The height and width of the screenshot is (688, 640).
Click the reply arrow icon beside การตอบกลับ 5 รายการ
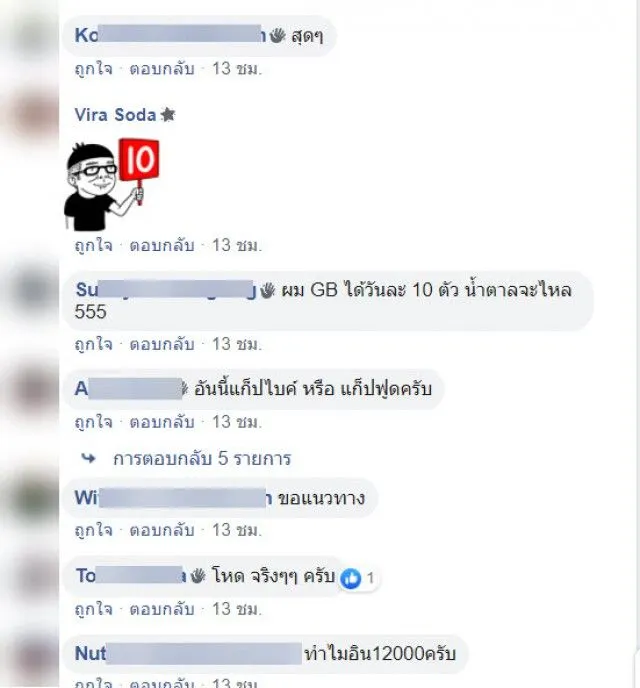(89, 459)
